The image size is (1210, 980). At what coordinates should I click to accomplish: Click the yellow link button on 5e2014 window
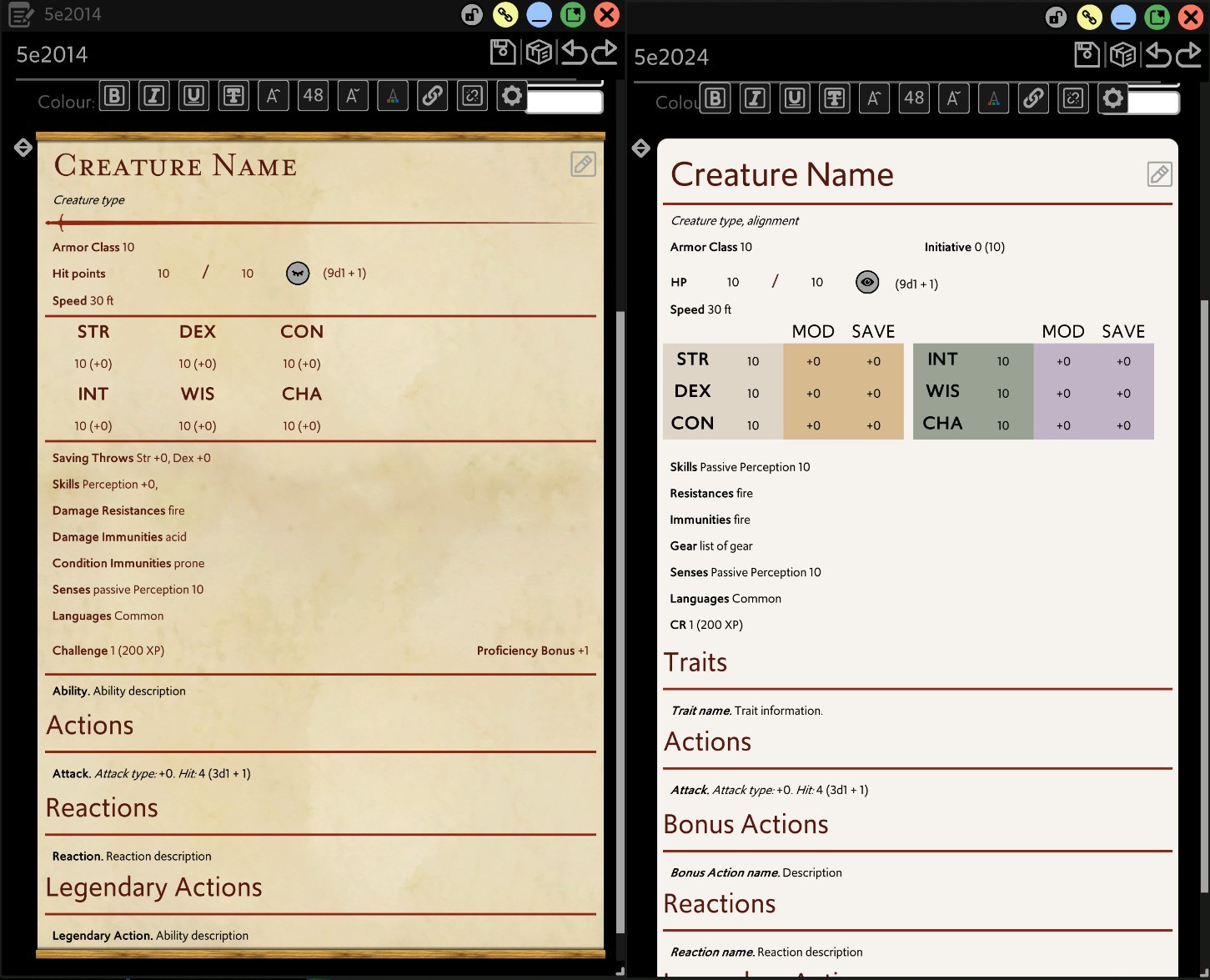tap(505, 14)
